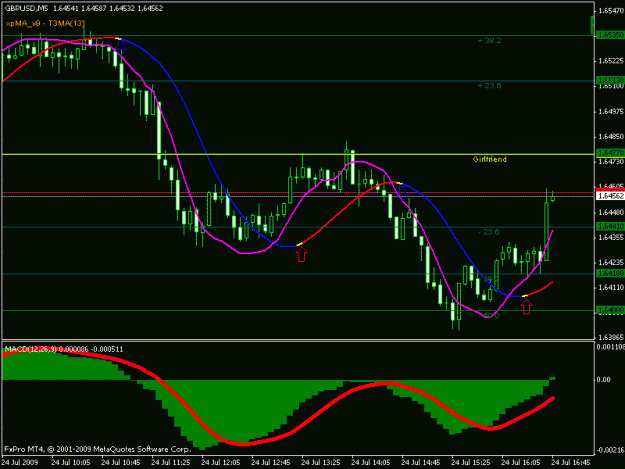
Task: Click the 24 Jul 12:45 time label
Action: tap(271, 463)
